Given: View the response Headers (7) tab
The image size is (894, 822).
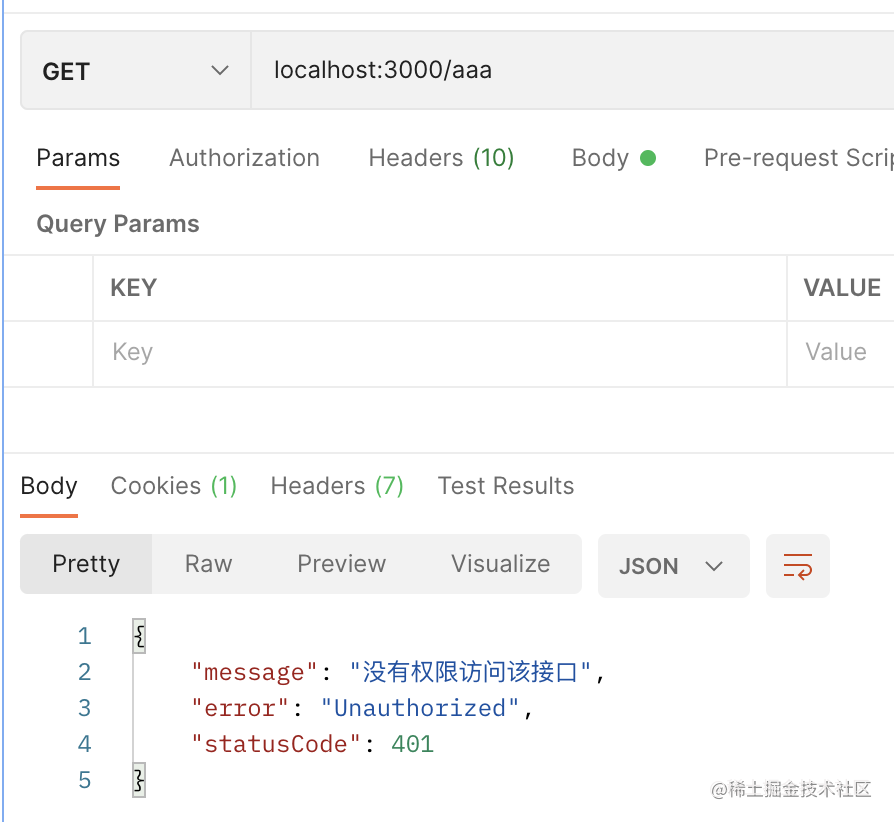Looking at the screenshot, I should (x=337, y=486).
